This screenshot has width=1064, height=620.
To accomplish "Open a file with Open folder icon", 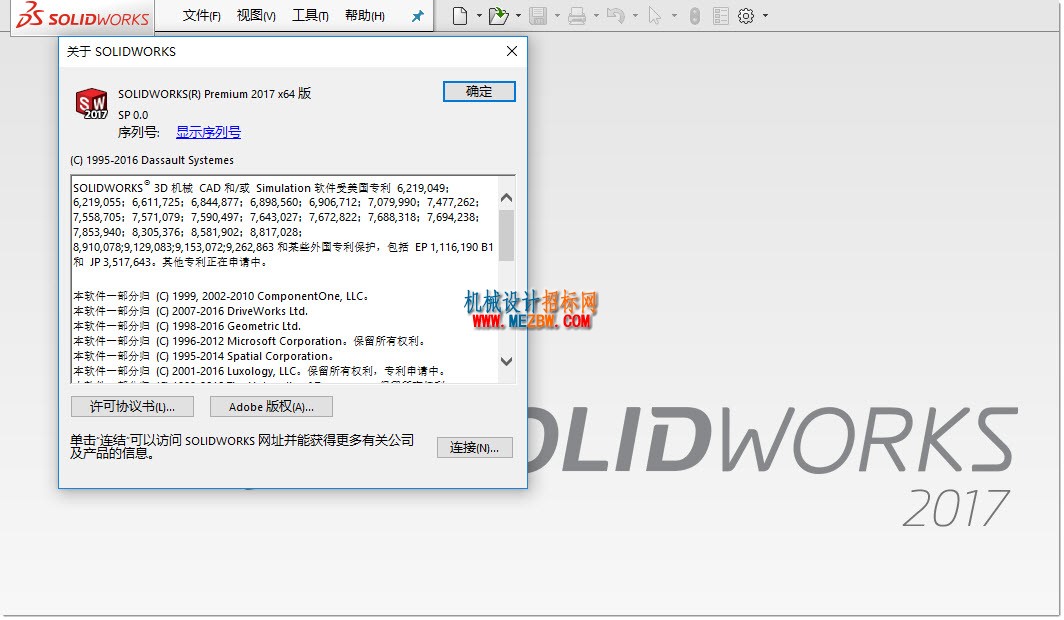I will pyautogui.click(x=498, y=16).
